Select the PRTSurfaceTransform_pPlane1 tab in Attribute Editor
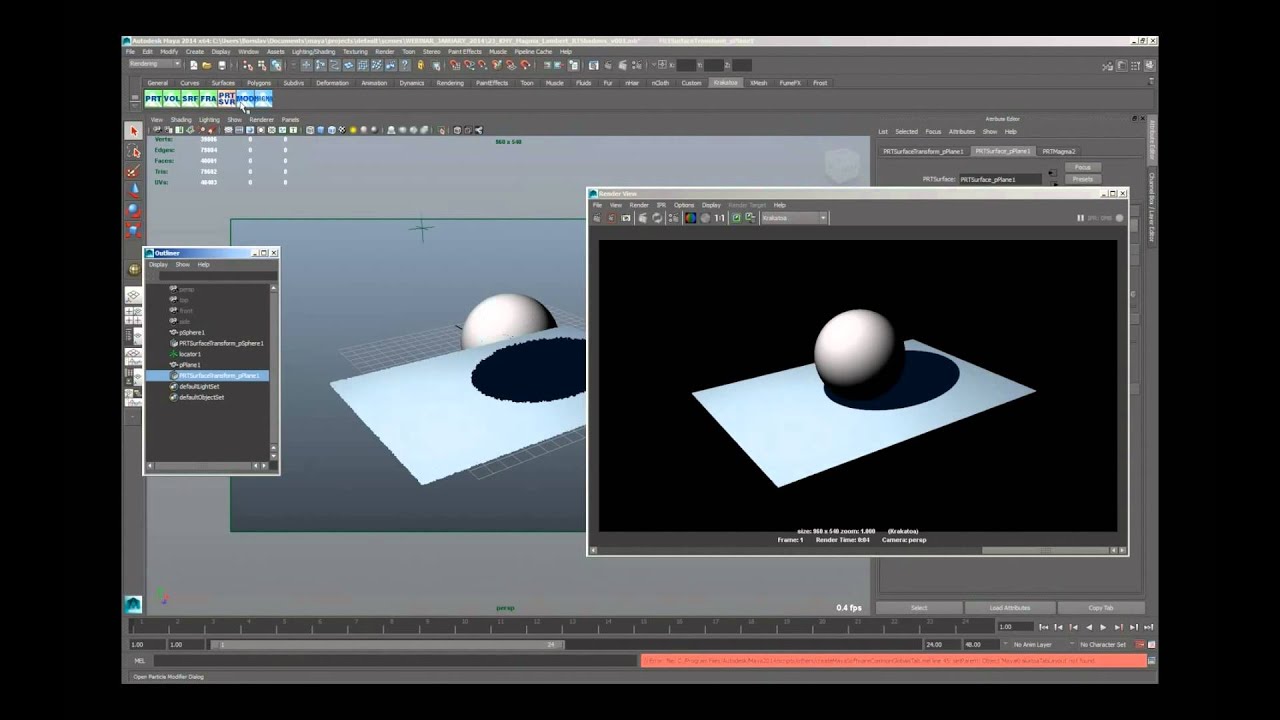 [923, 151]
